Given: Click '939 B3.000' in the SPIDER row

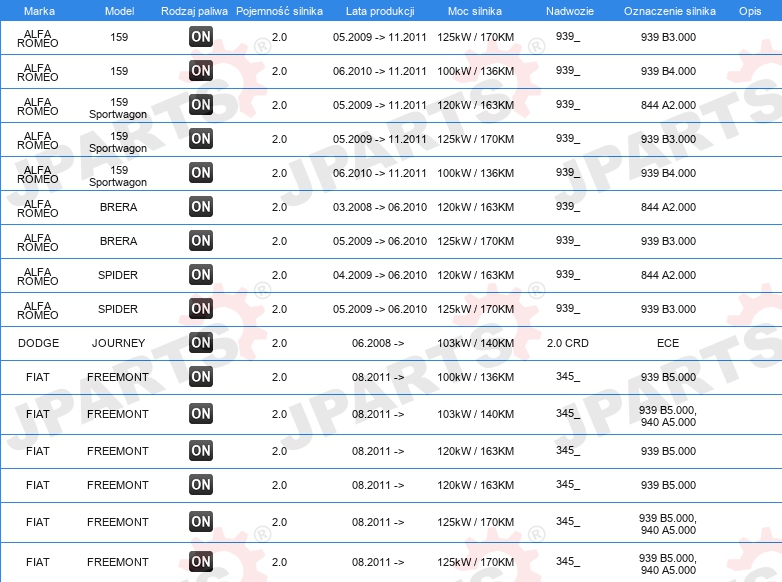Looking at the screenshot, I should pos(668,309).
